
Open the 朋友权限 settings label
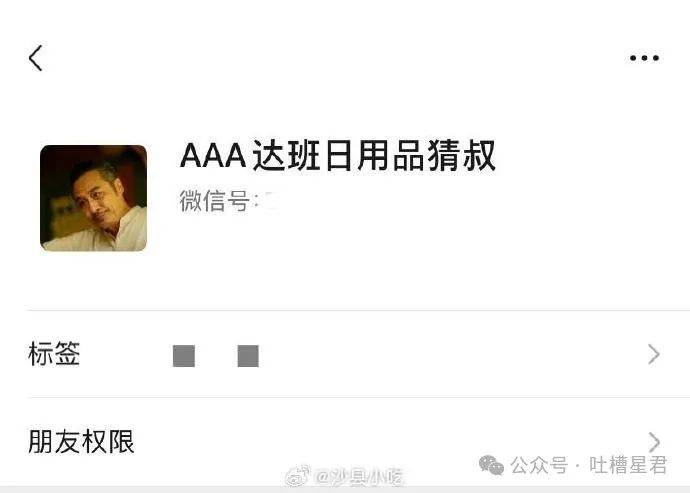pyautogui.click(x=81, y=441)
